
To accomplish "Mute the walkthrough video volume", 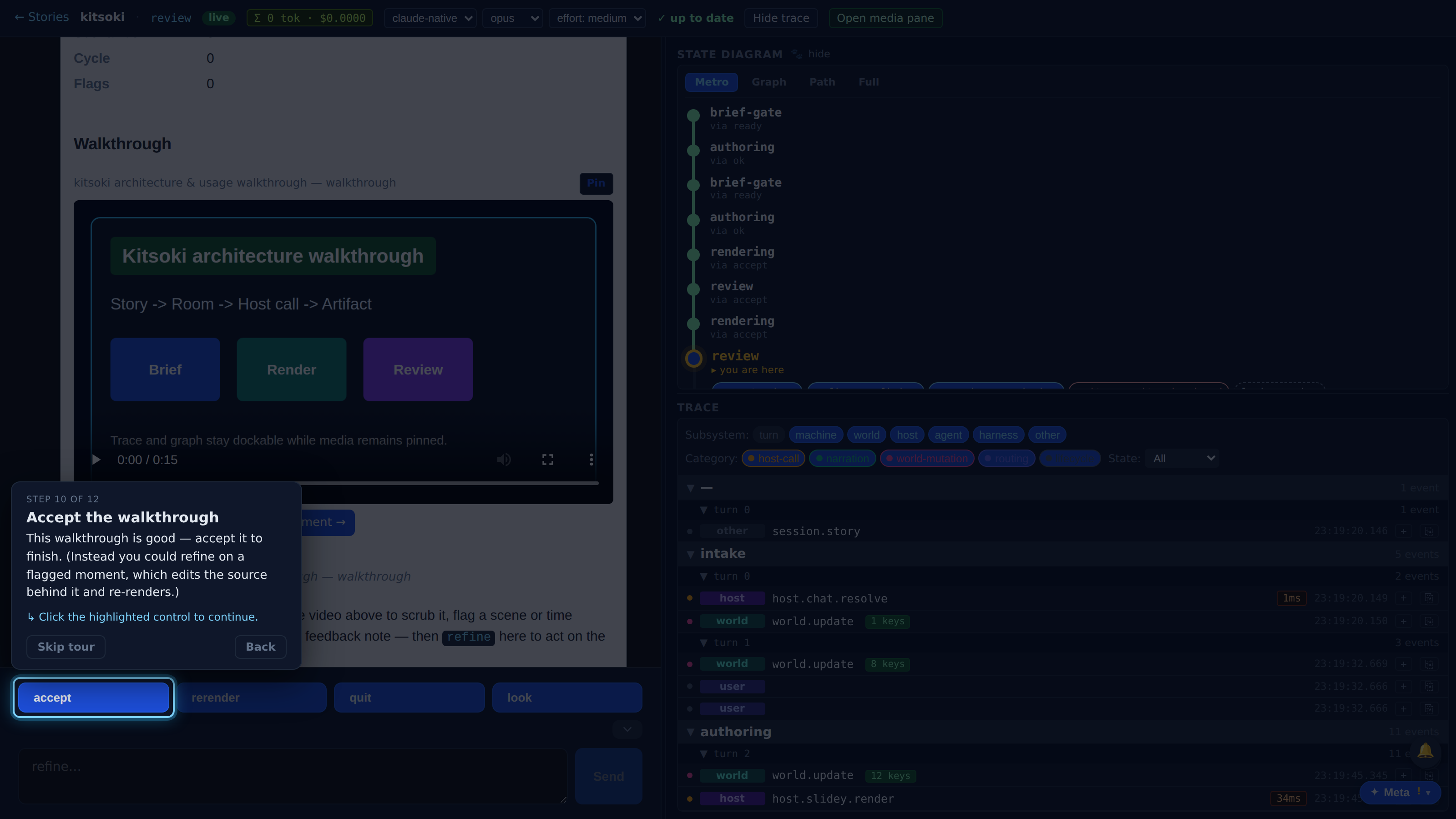I will pos(504,460).
